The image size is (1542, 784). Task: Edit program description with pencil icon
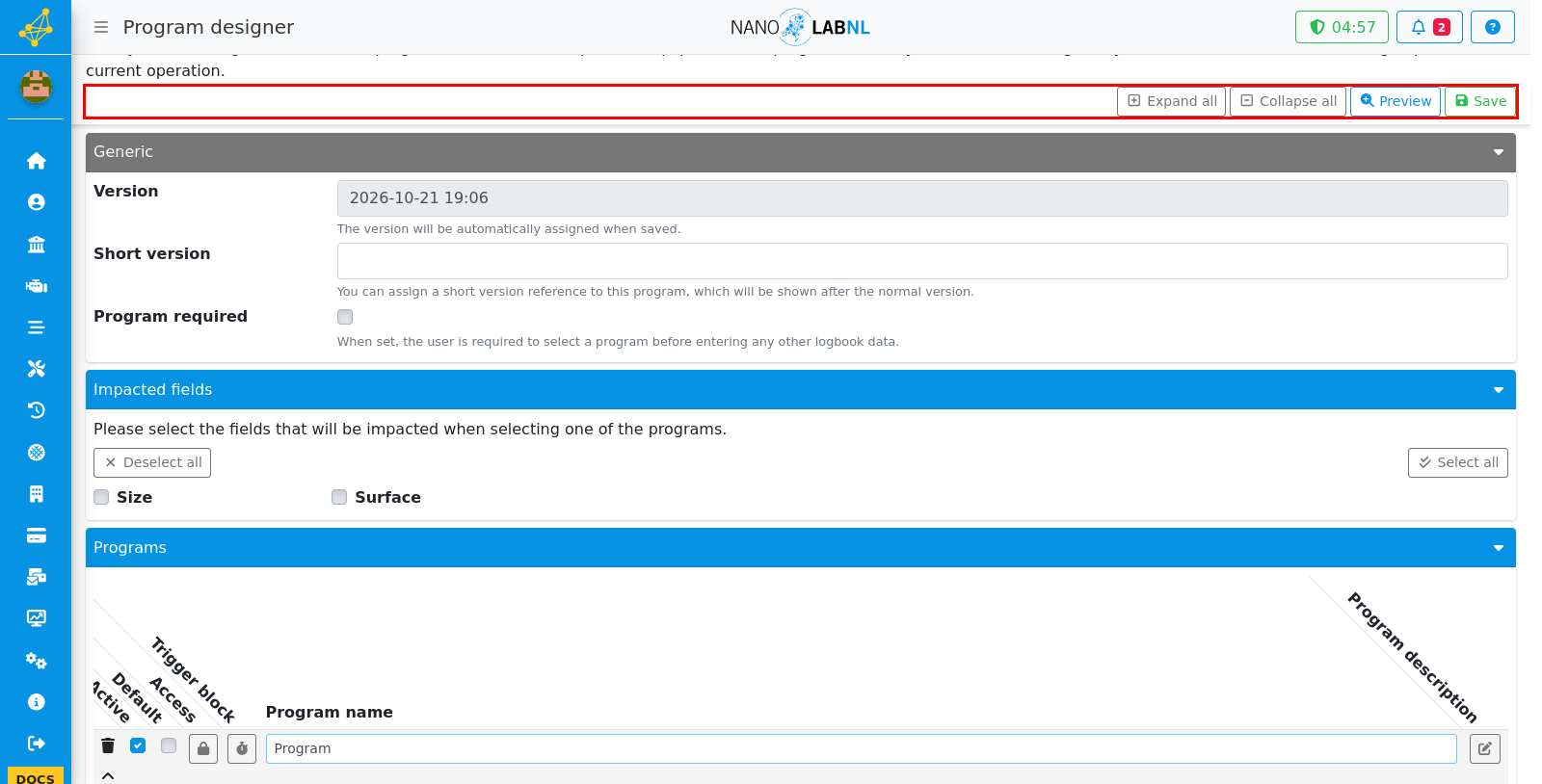pyautogui.click(x=1485, y=748)
